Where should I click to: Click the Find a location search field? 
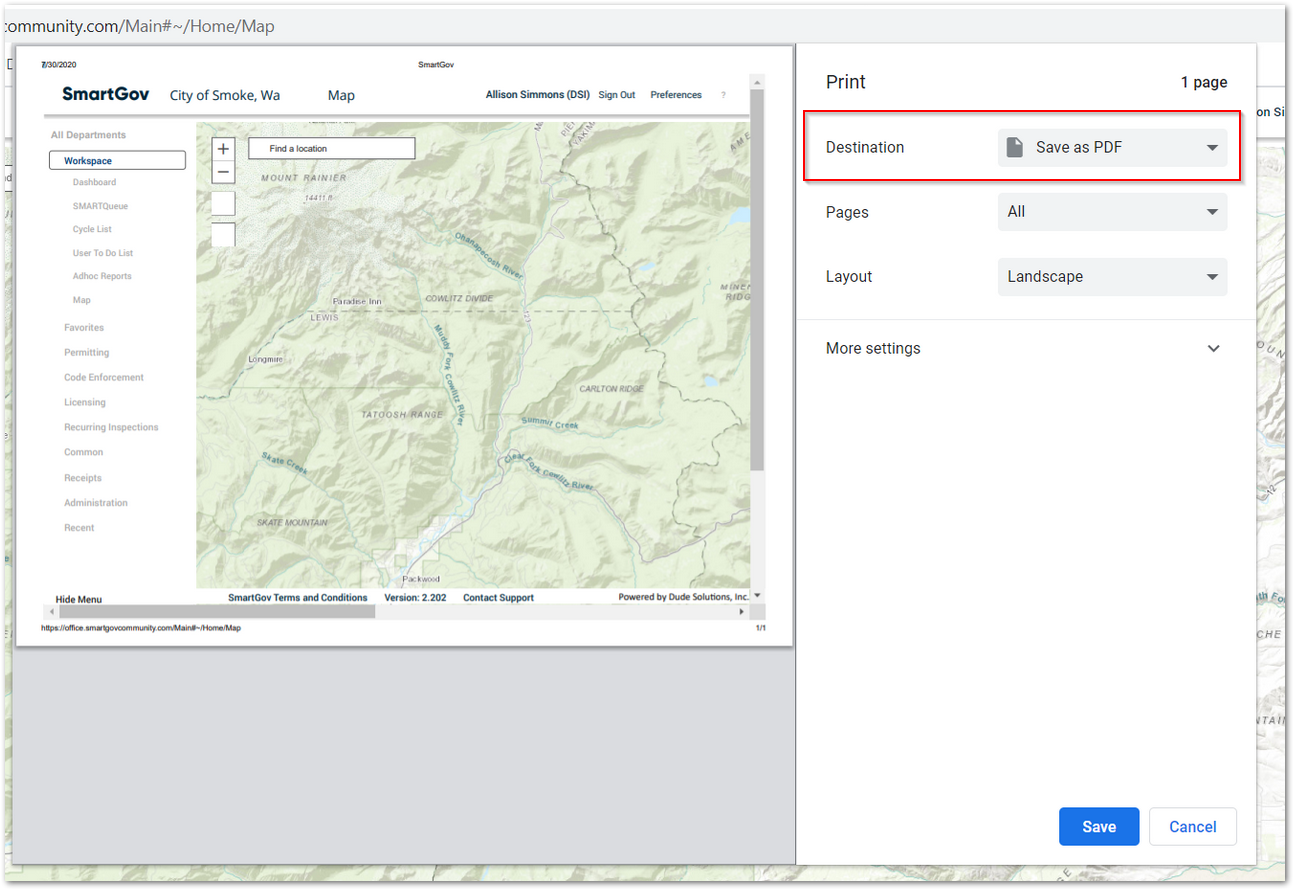coord(332,149)
